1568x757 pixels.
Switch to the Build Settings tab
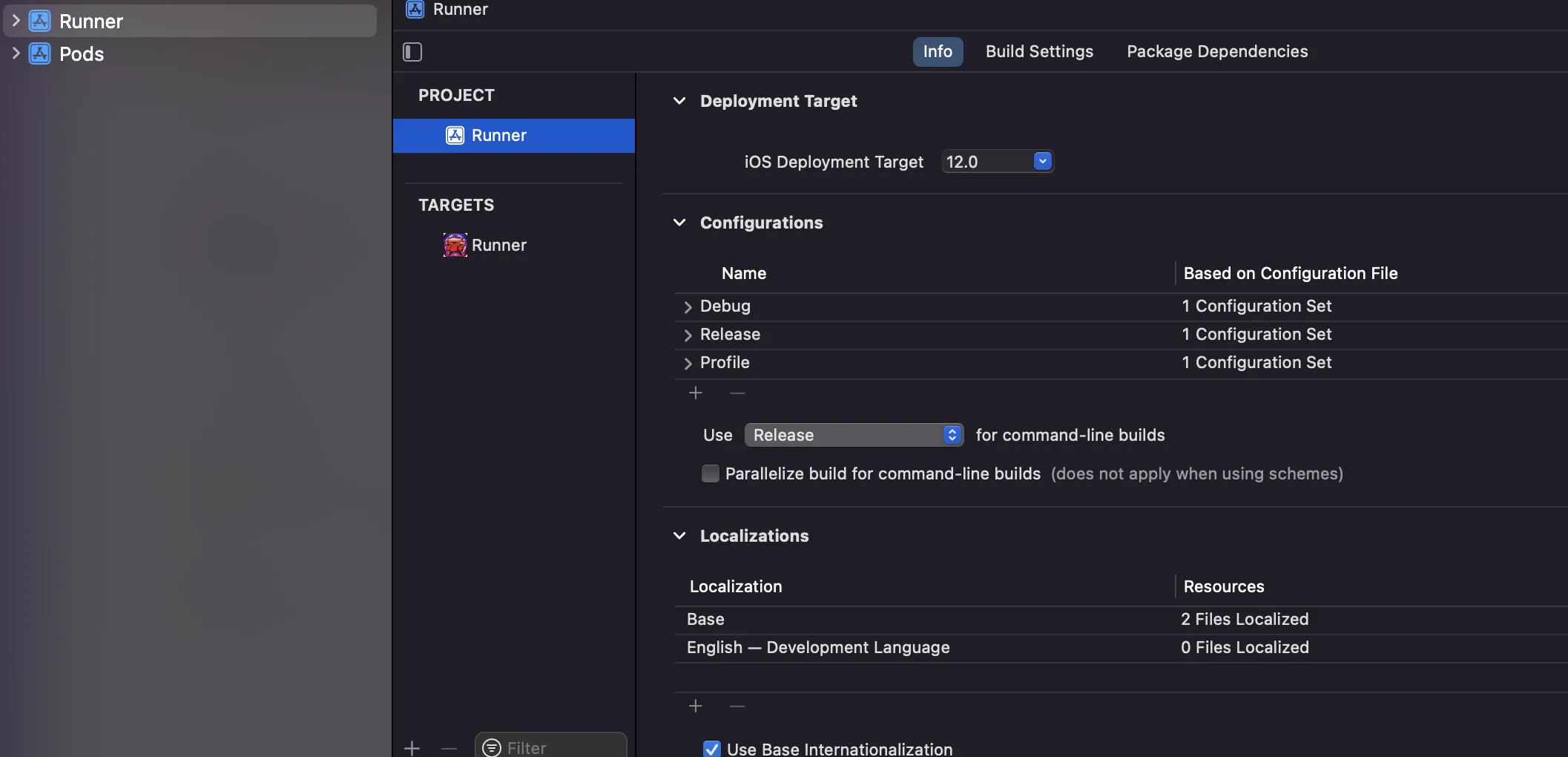pos(1039,52)
